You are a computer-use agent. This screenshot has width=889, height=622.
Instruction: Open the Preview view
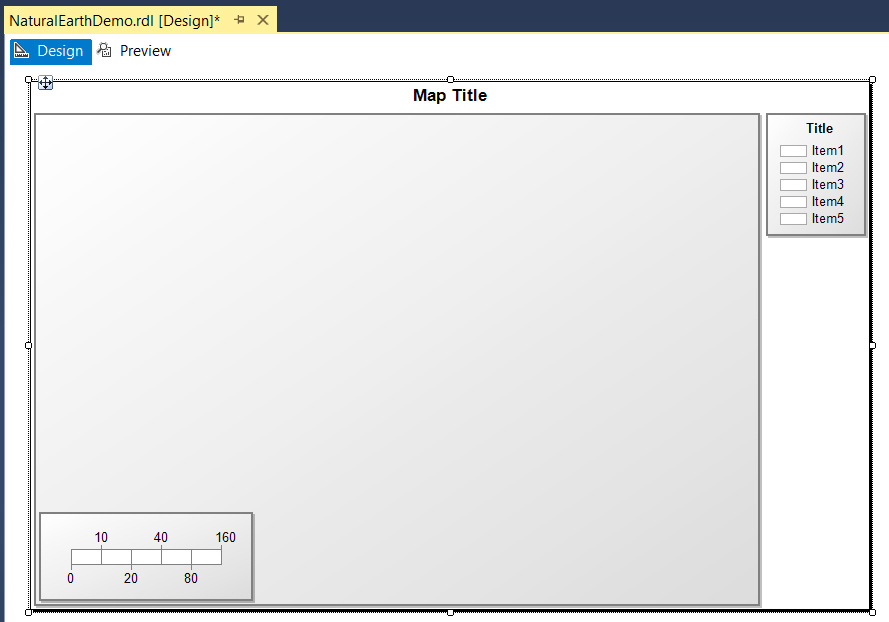(x=134, y=51)
